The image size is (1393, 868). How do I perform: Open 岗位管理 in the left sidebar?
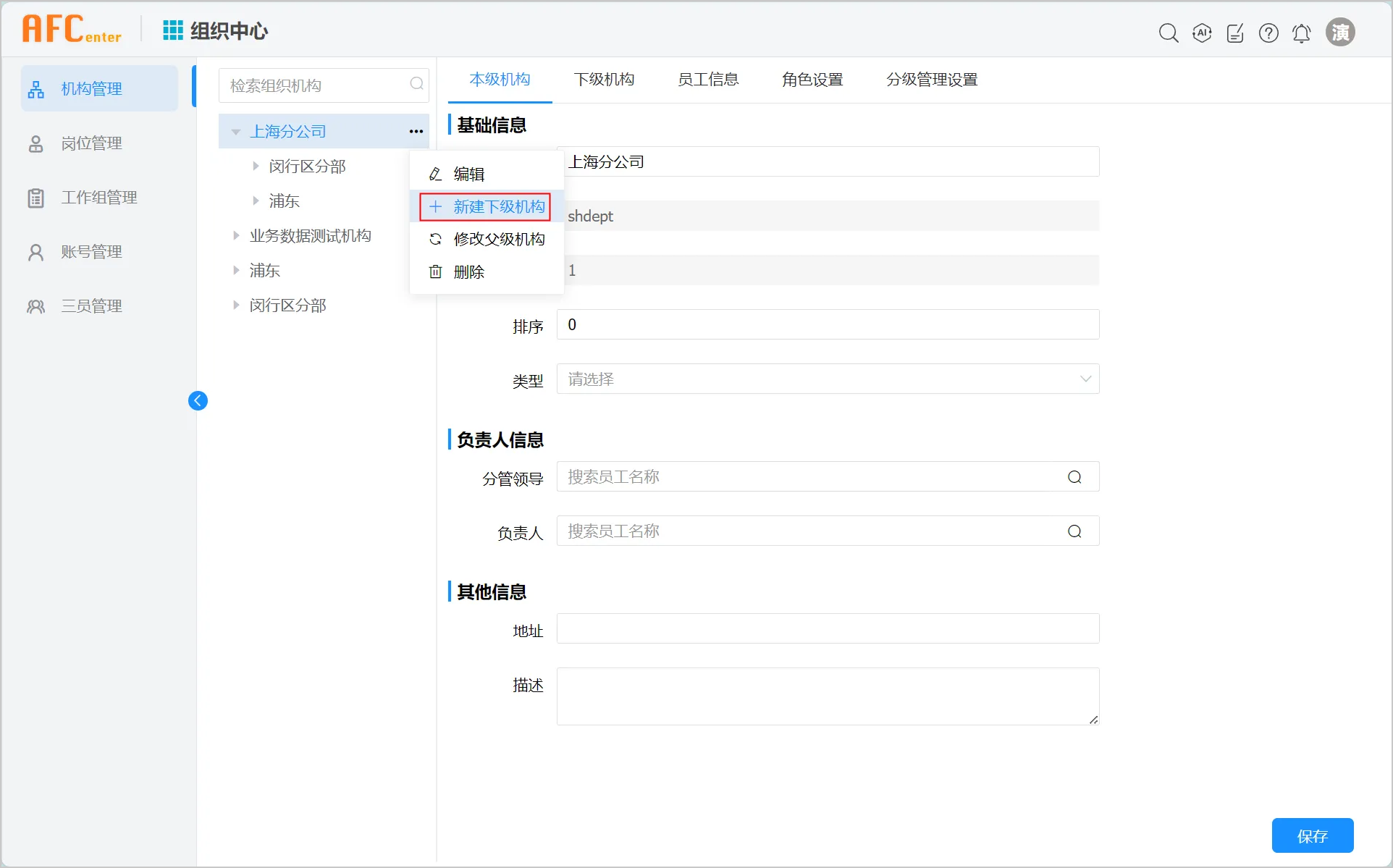(x=91, y=143)
